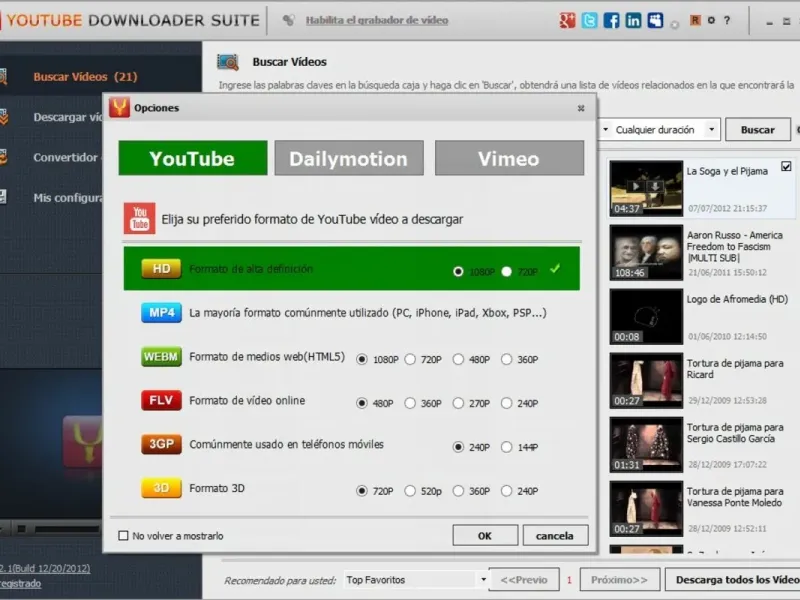Select FLV 270P option

click(458, 403)
